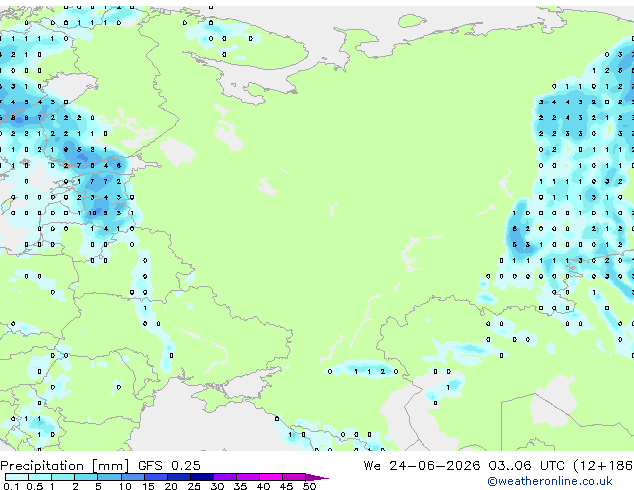Open the weatheronline.co.uk copyright link
The image size is (634, 490).
click(x=549, y=481)
